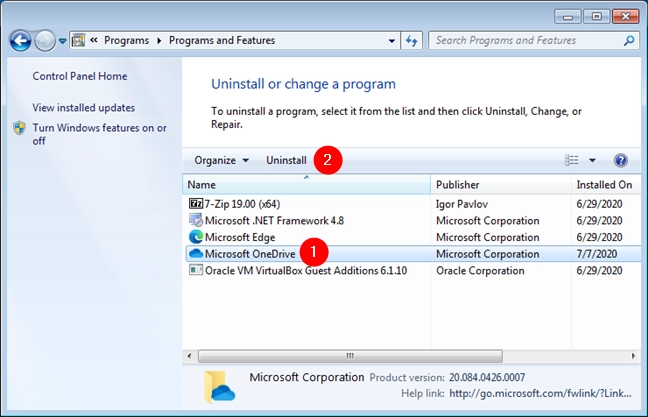
Task: Open Turn Windows features on or off
Action: (x=100, y=134)
